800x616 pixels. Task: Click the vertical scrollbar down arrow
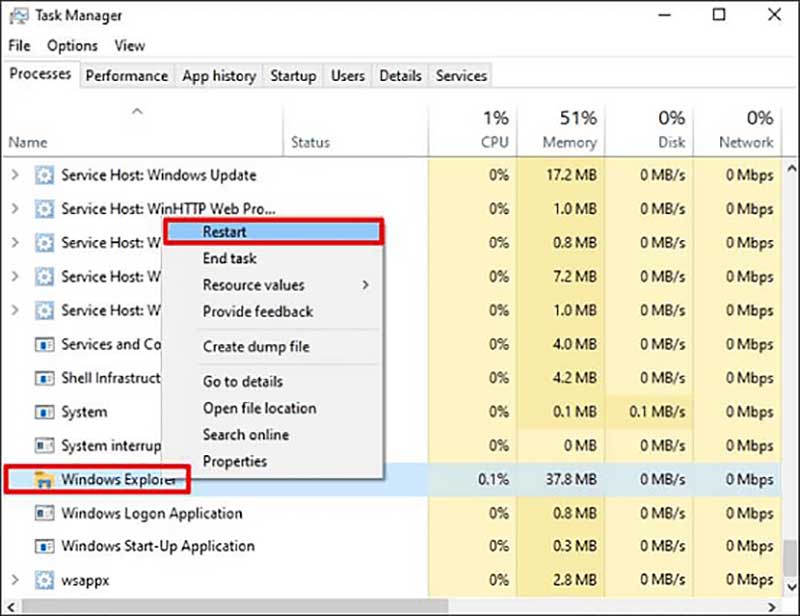[790, 587]
